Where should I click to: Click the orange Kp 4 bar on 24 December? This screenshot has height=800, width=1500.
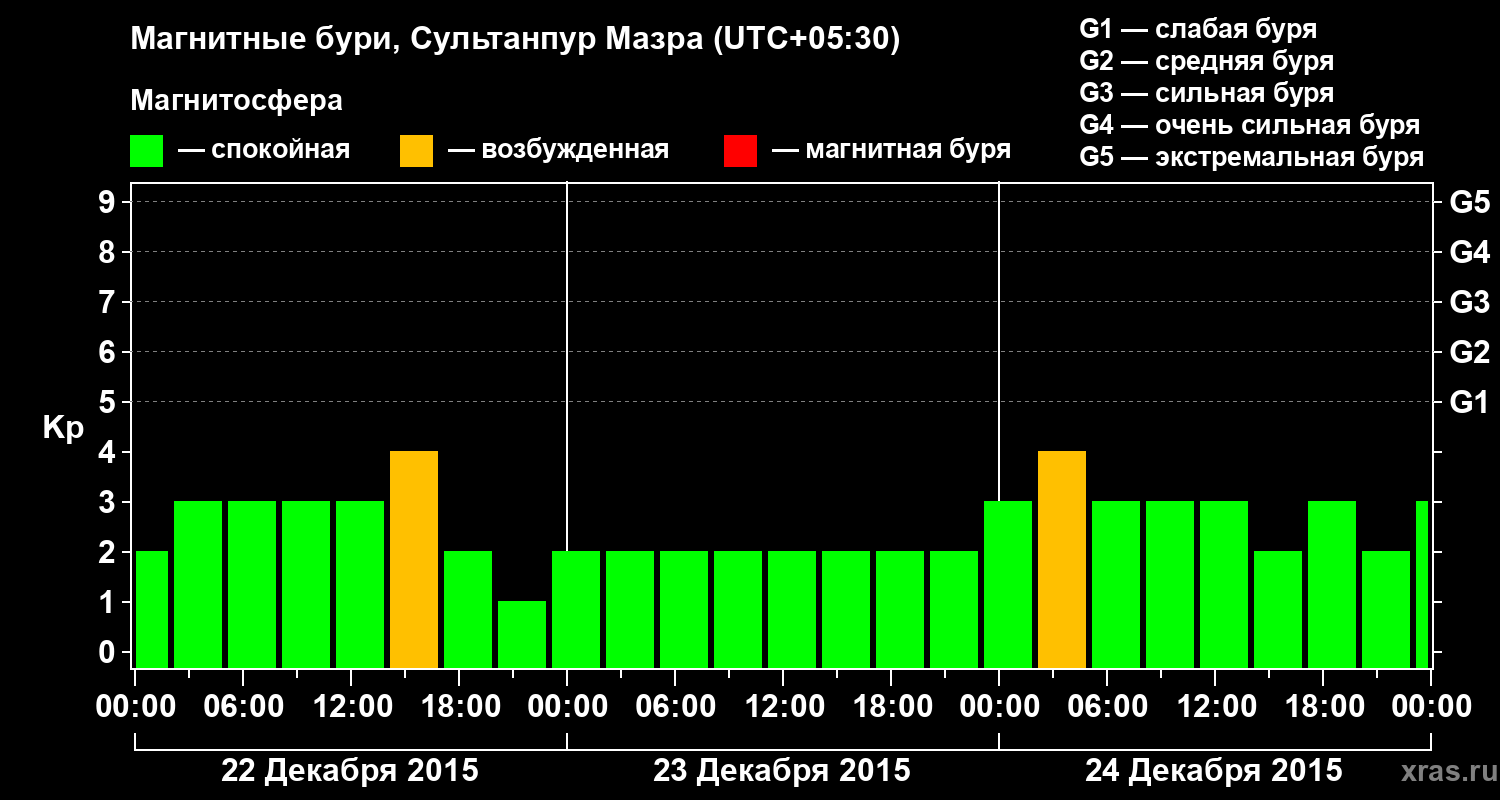point(1062,560)
